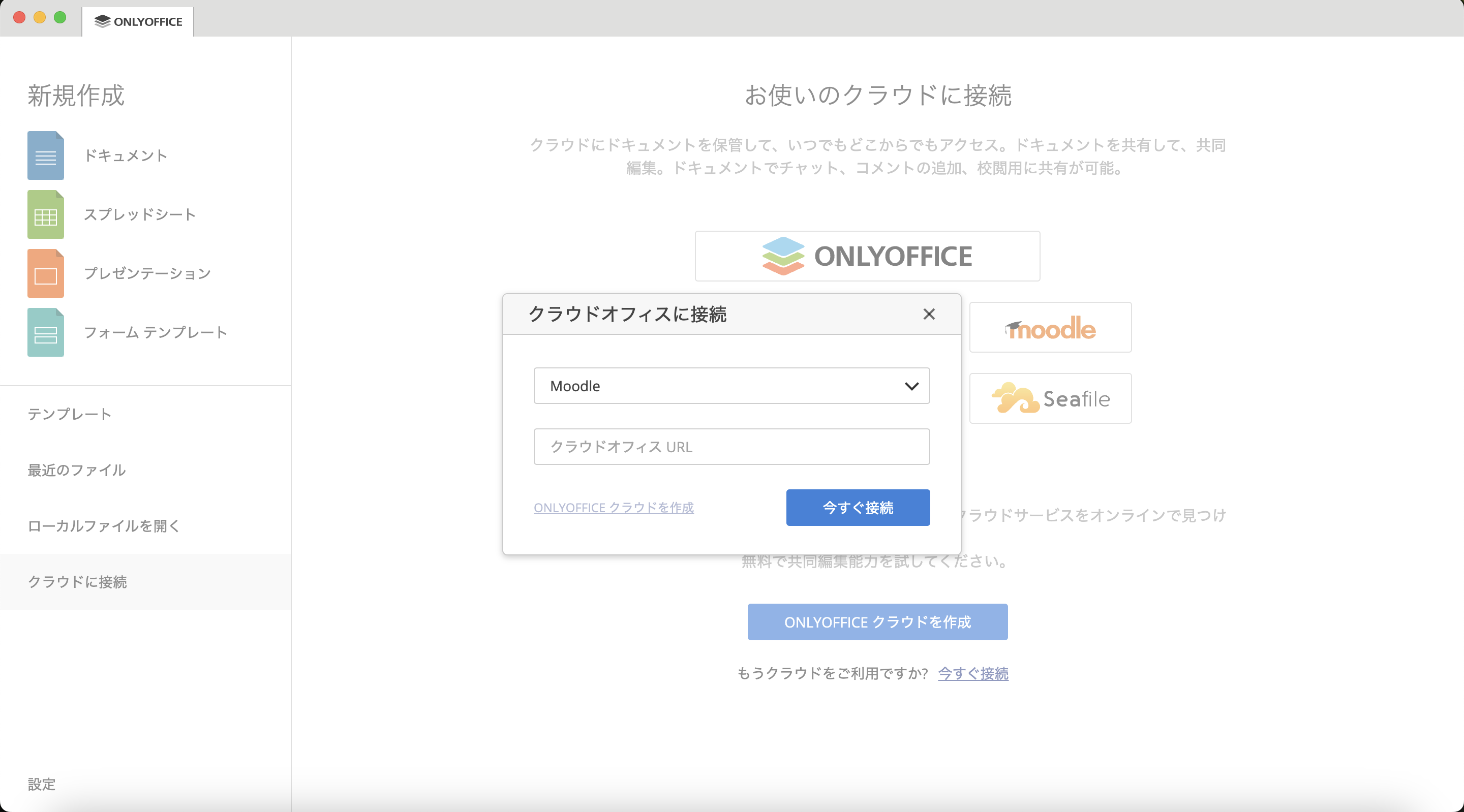Go to クラウドに接続 section

(77, 582)
